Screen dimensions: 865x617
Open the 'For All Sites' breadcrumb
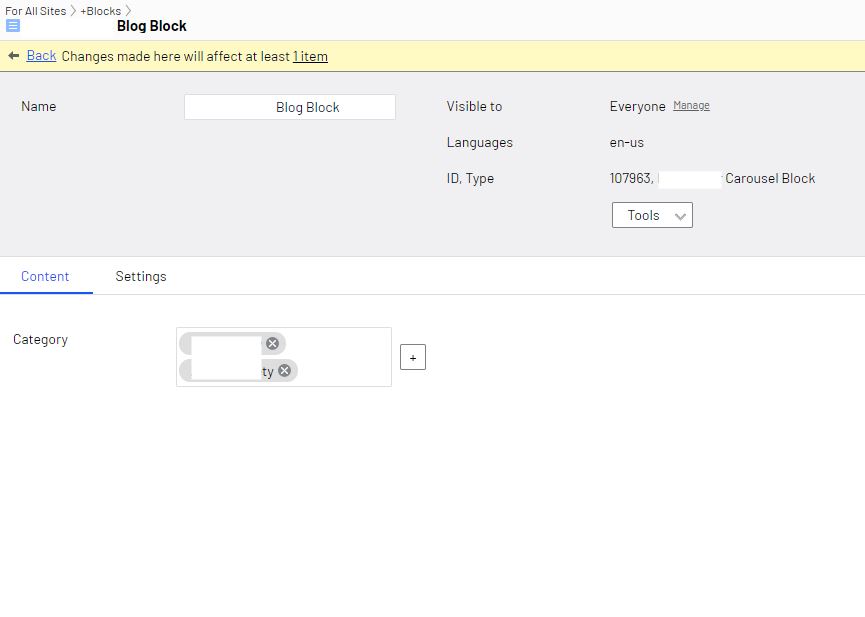pos(35,11)
